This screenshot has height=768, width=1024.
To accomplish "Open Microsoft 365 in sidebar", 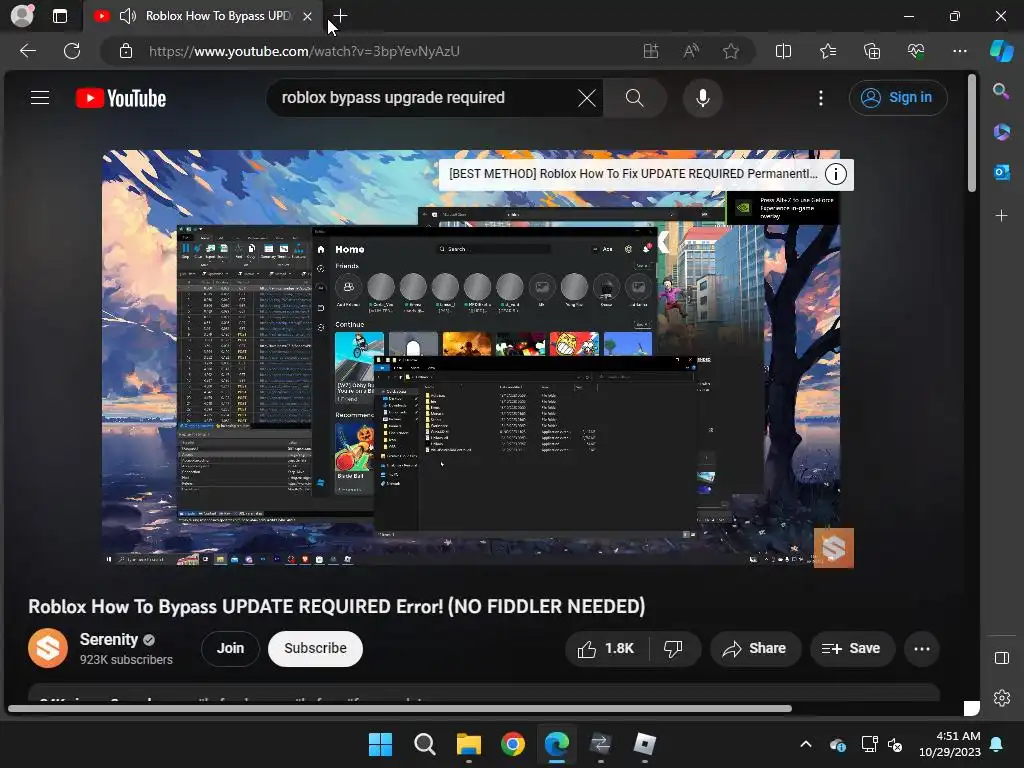I will coord(1001,132).
